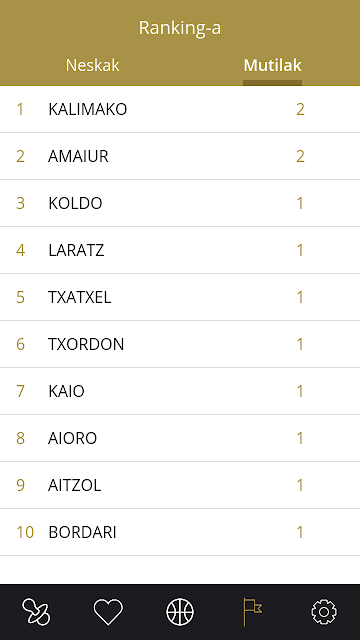Tap the basketball globe icon
The height and width of the screenshot is (640, 360).
coord(180,612)
